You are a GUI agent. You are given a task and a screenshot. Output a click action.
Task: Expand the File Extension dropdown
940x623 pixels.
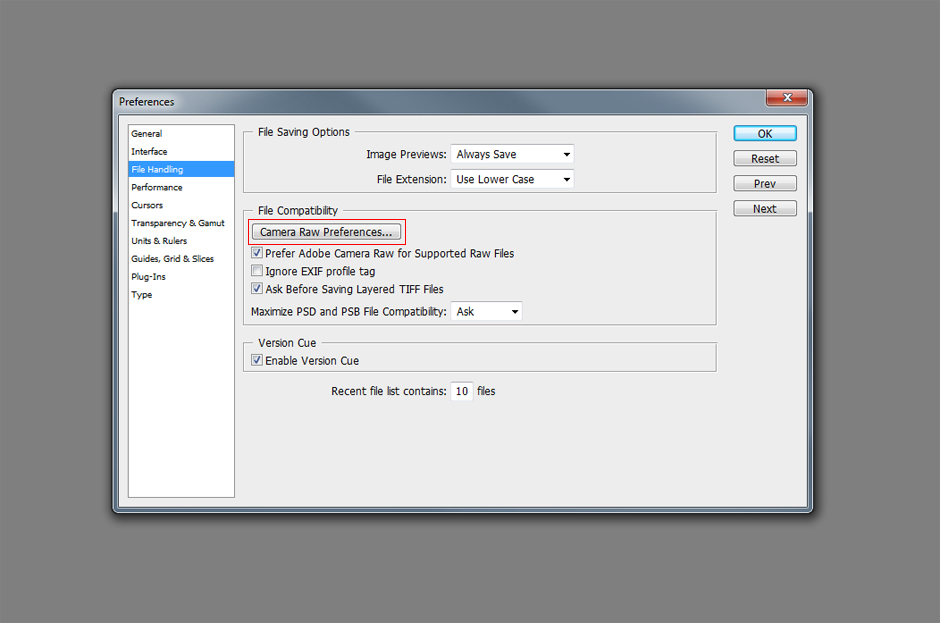tap(513, 179)
